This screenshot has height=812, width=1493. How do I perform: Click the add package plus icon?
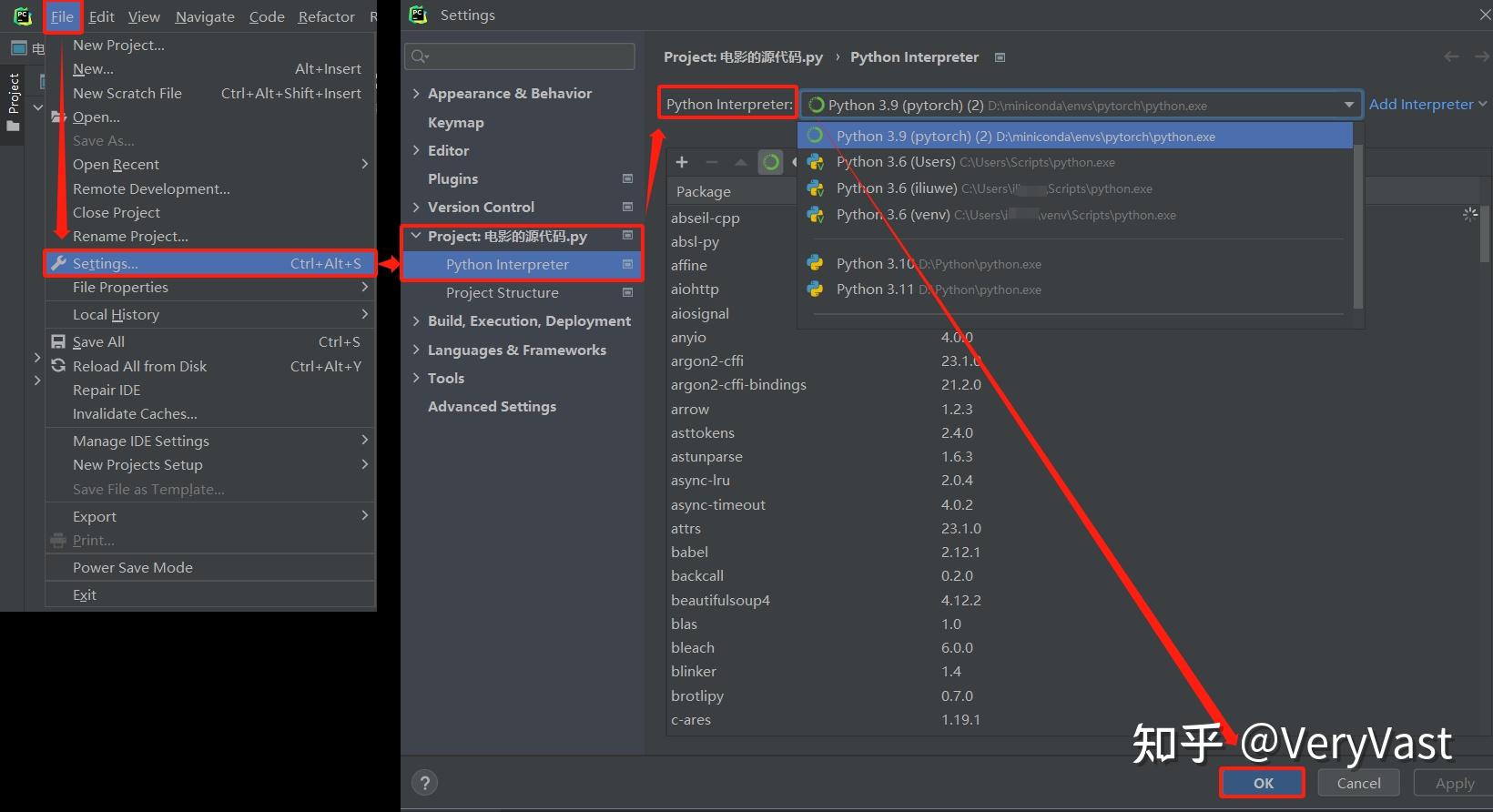click(682, 162)
